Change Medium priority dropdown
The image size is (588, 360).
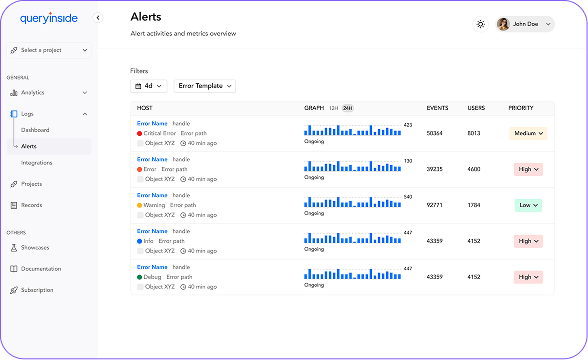(528, 133)
